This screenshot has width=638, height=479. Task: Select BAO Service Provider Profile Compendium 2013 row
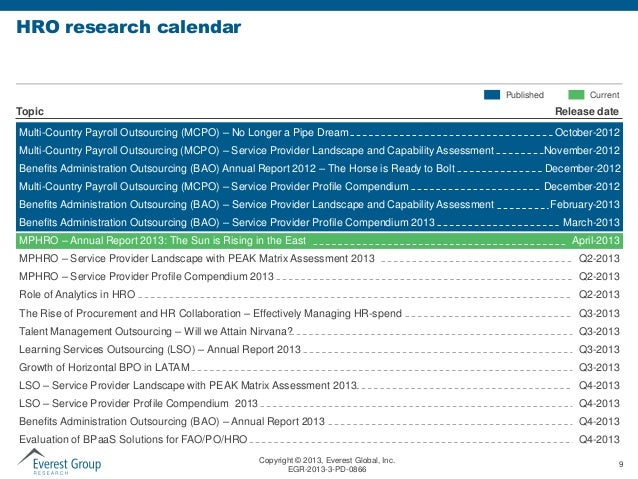(x=319, y=222)
